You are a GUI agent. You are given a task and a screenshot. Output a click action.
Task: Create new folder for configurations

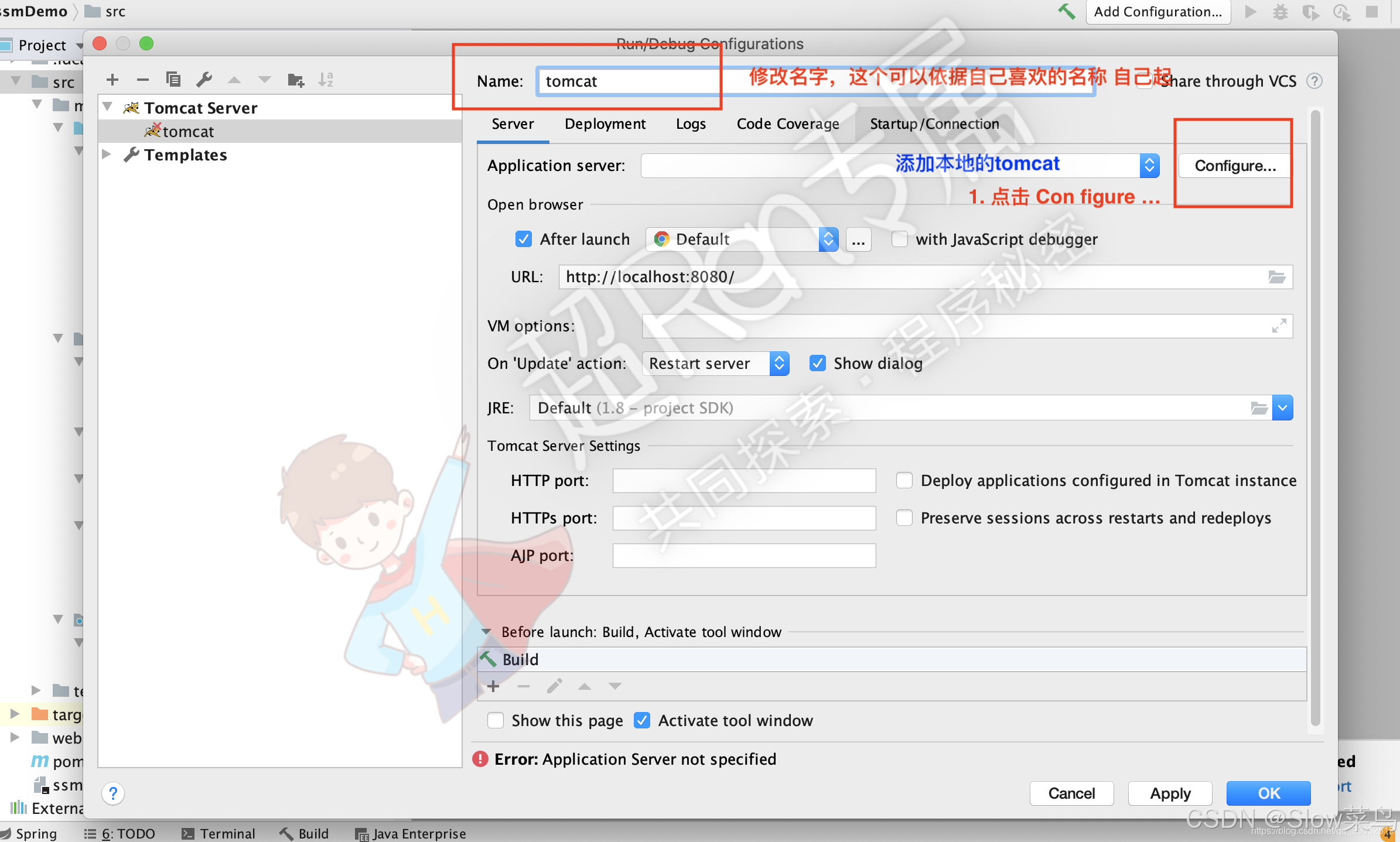296,80
